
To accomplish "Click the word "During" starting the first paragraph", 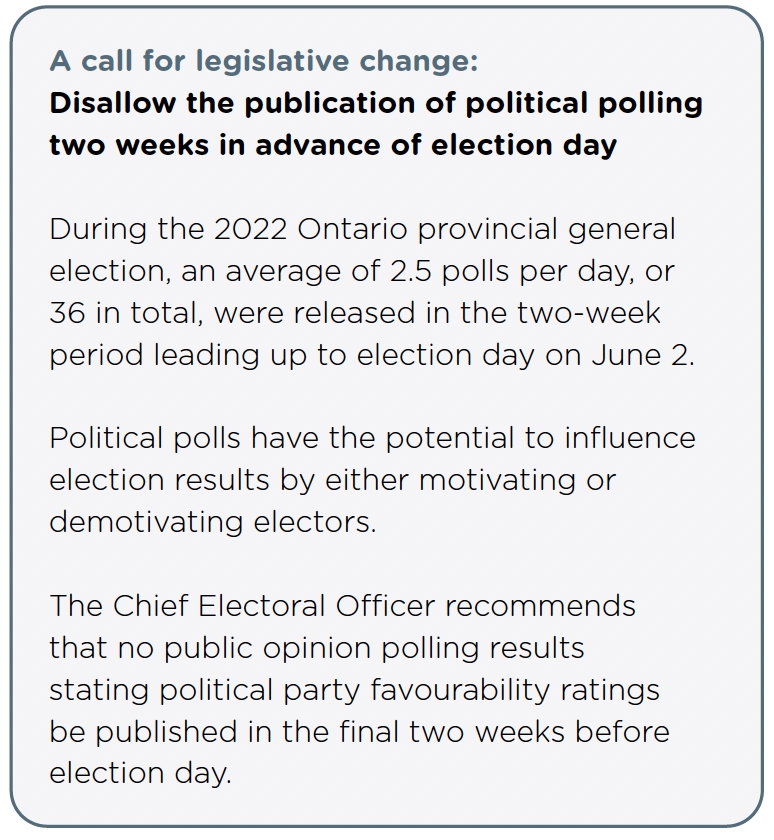I will 98,230.
